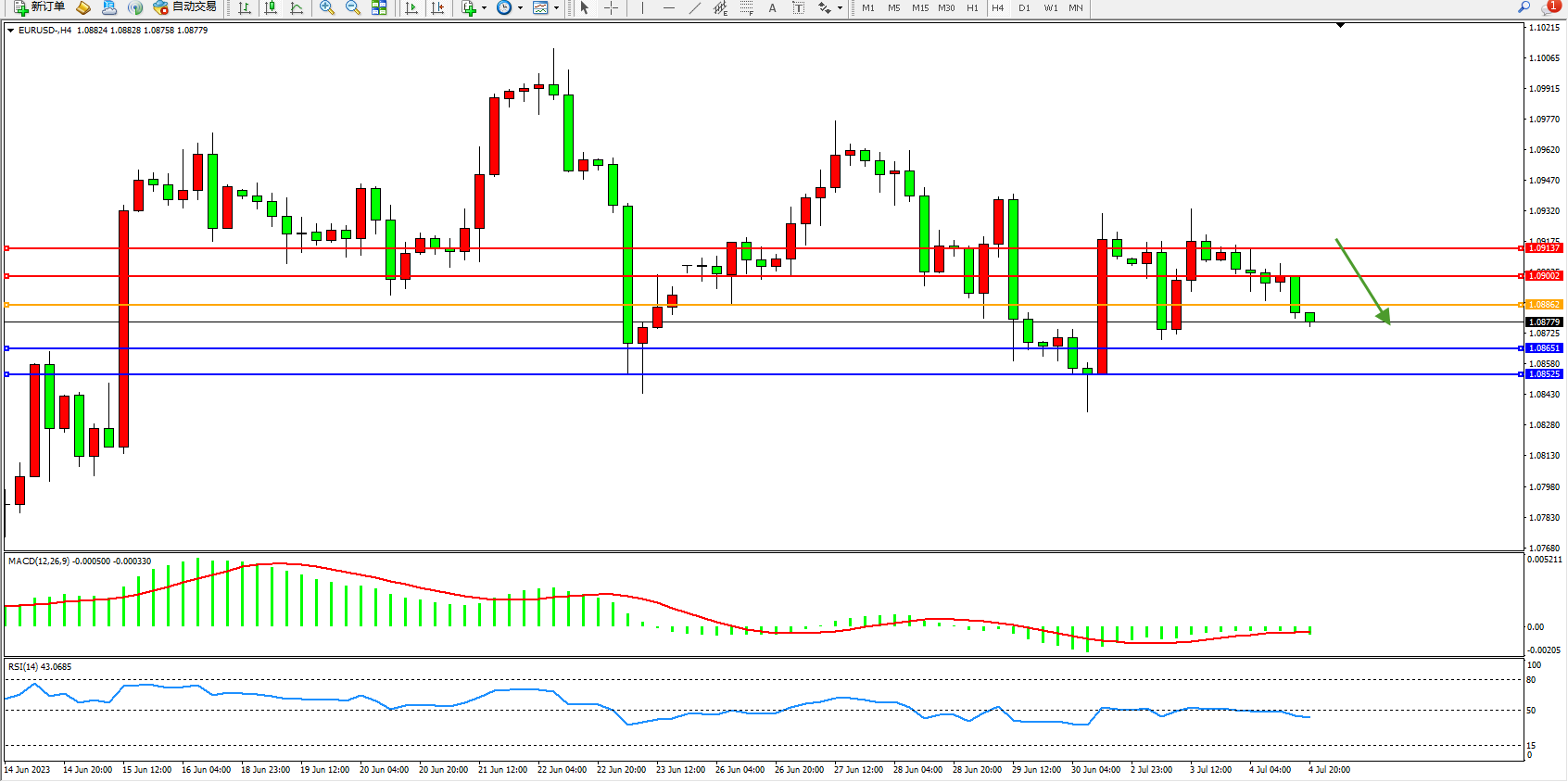Zoom out of the chart

tap(352, 7)
